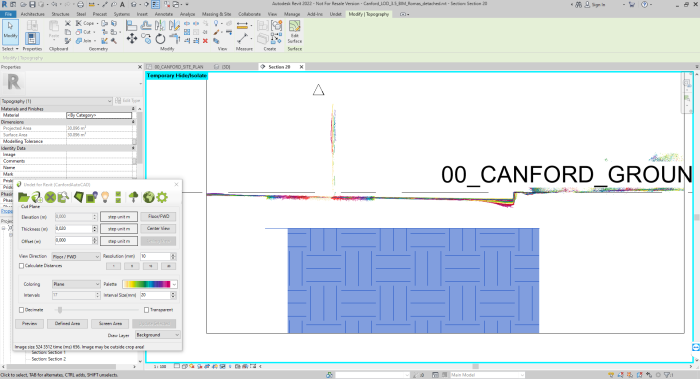The width and height of the screenshot is (700, 379).
Task: Click the Match Type paintbrush icon in Clipboard
Action: (x=68, y=41)
